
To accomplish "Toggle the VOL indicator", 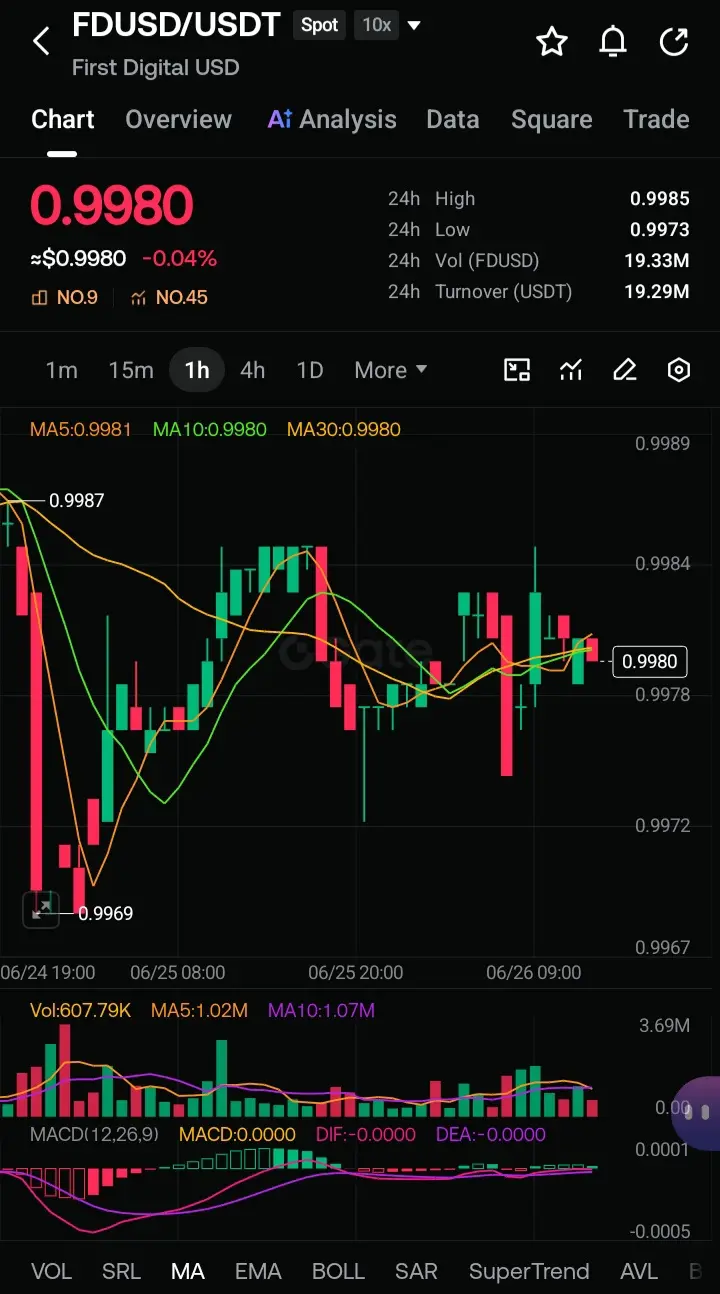I will tap(52, 1271).
